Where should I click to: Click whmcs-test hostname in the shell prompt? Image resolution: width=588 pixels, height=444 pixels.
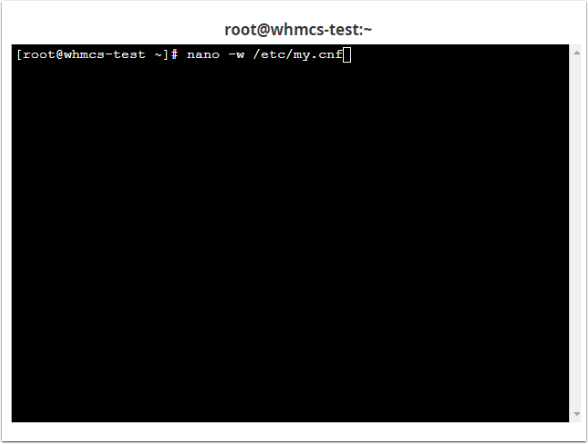105,55
